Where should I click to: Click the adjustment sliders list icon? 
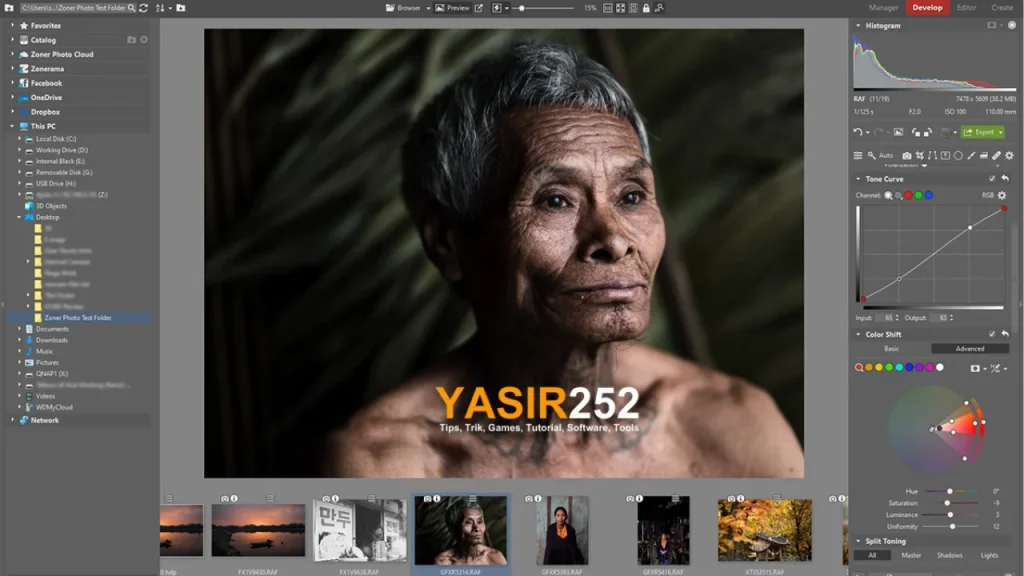(x=858, y=155)
